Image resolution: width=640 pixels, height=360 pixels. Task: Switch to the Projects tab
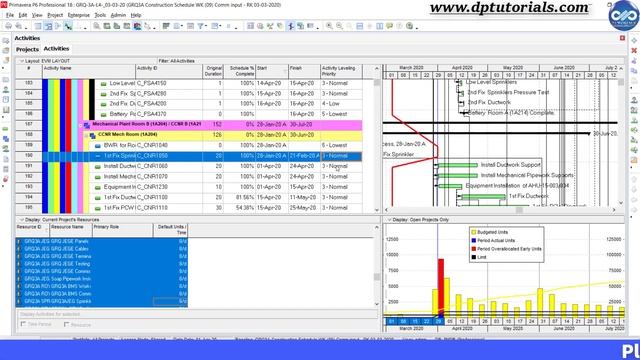(27, 49)
